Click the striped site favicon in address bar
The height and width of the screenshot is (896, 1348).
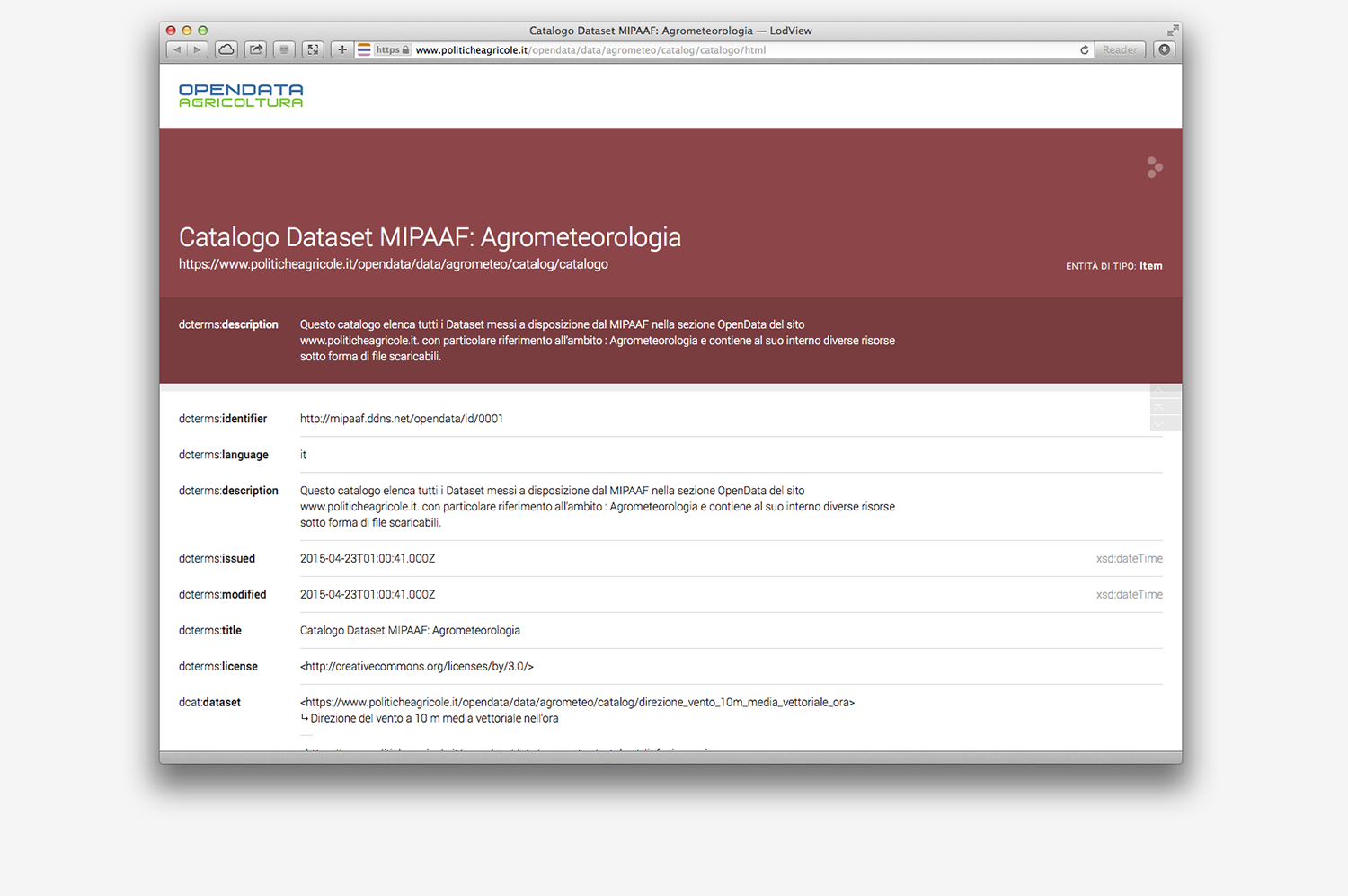click(364, 49)
